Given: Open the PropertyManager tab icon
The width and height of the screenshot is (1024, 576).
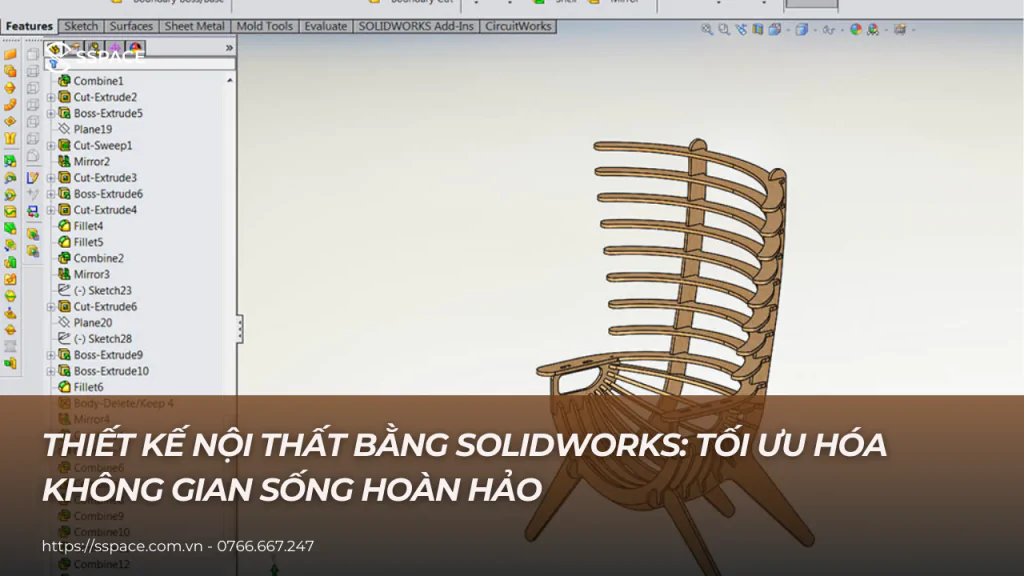Looking at the screenshot, I should coord(74,48).
